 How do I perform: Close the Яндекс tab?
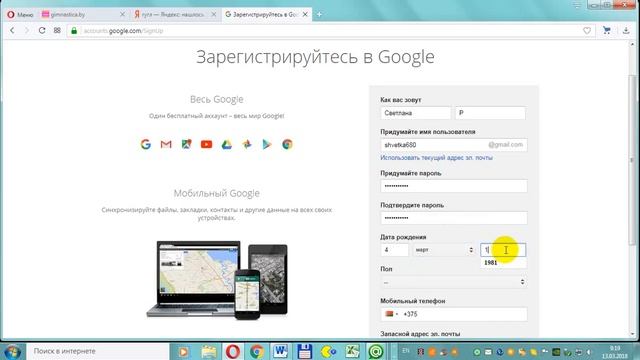point(213,14)
